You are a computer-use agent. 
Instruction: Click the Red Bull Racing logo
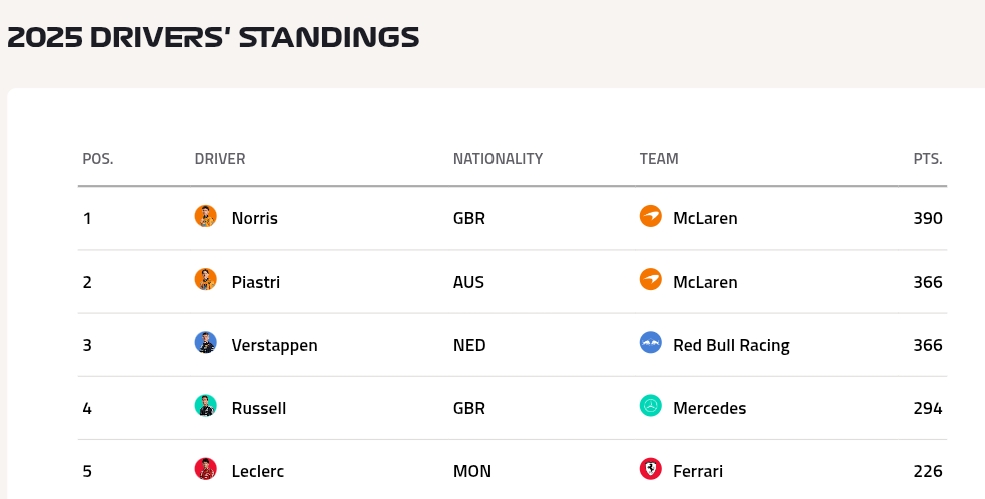click(x=651, y=343)
